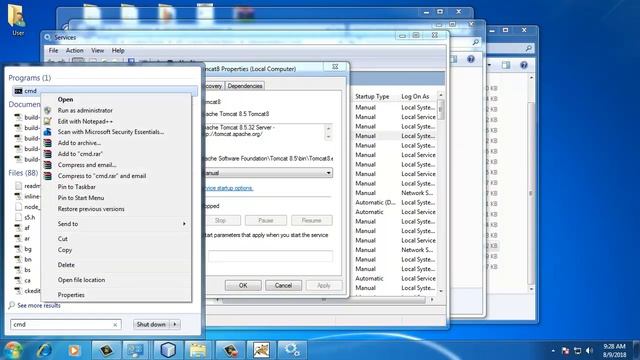
Task: Click the Microsoft Security Essentials scan icon
Action: [x=47, y=132]
